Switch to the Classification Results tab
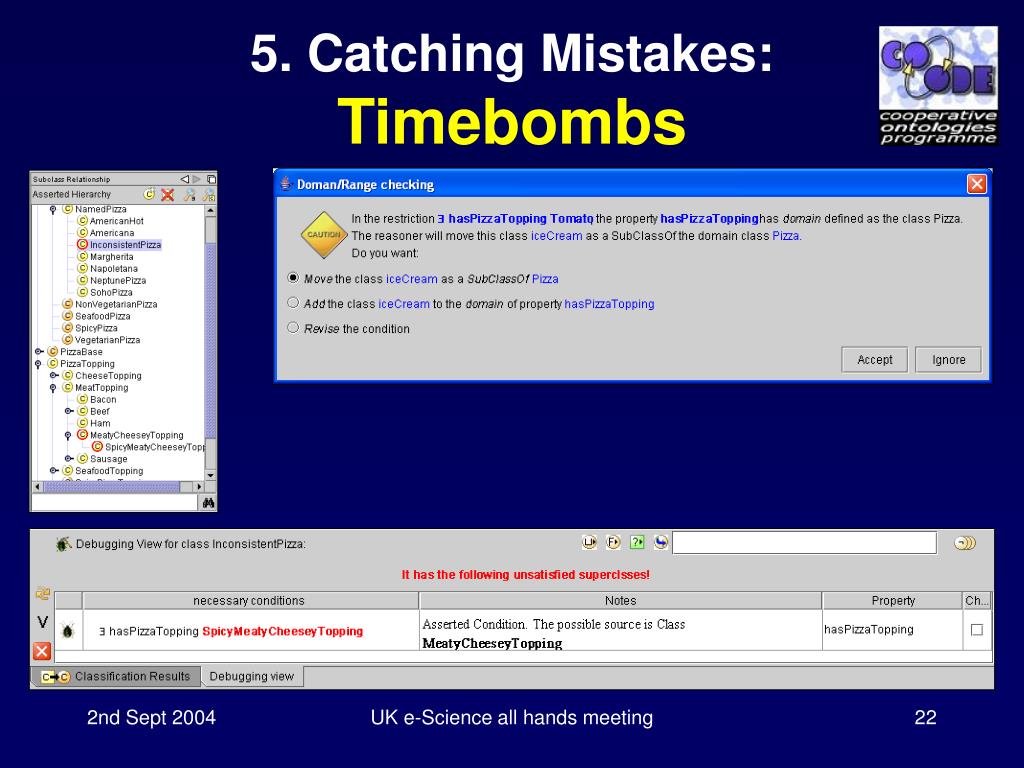This screenshot has width=1024, height=768. [116, 677]
